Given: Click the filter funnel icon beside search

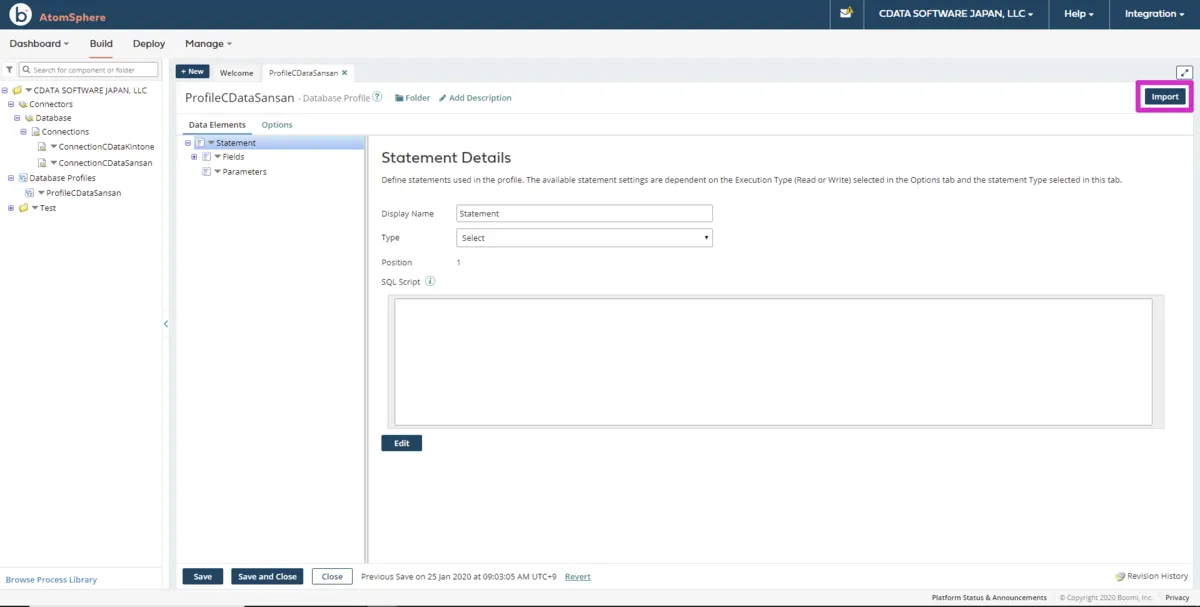Looking at the screenshot, I should [x=9, y=70].
